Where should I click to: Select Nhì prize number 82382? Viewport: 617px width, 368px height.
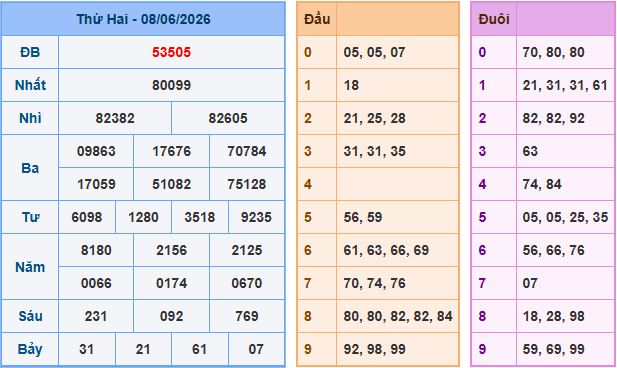pos(115,118)
